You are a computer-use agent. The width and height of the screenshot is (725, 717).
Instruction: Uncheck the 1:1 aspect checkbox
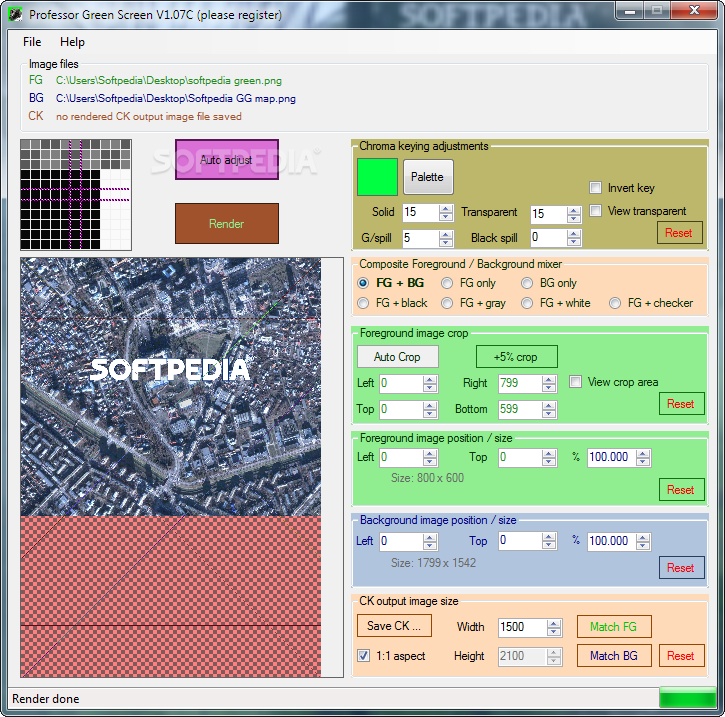pos(363,656)
